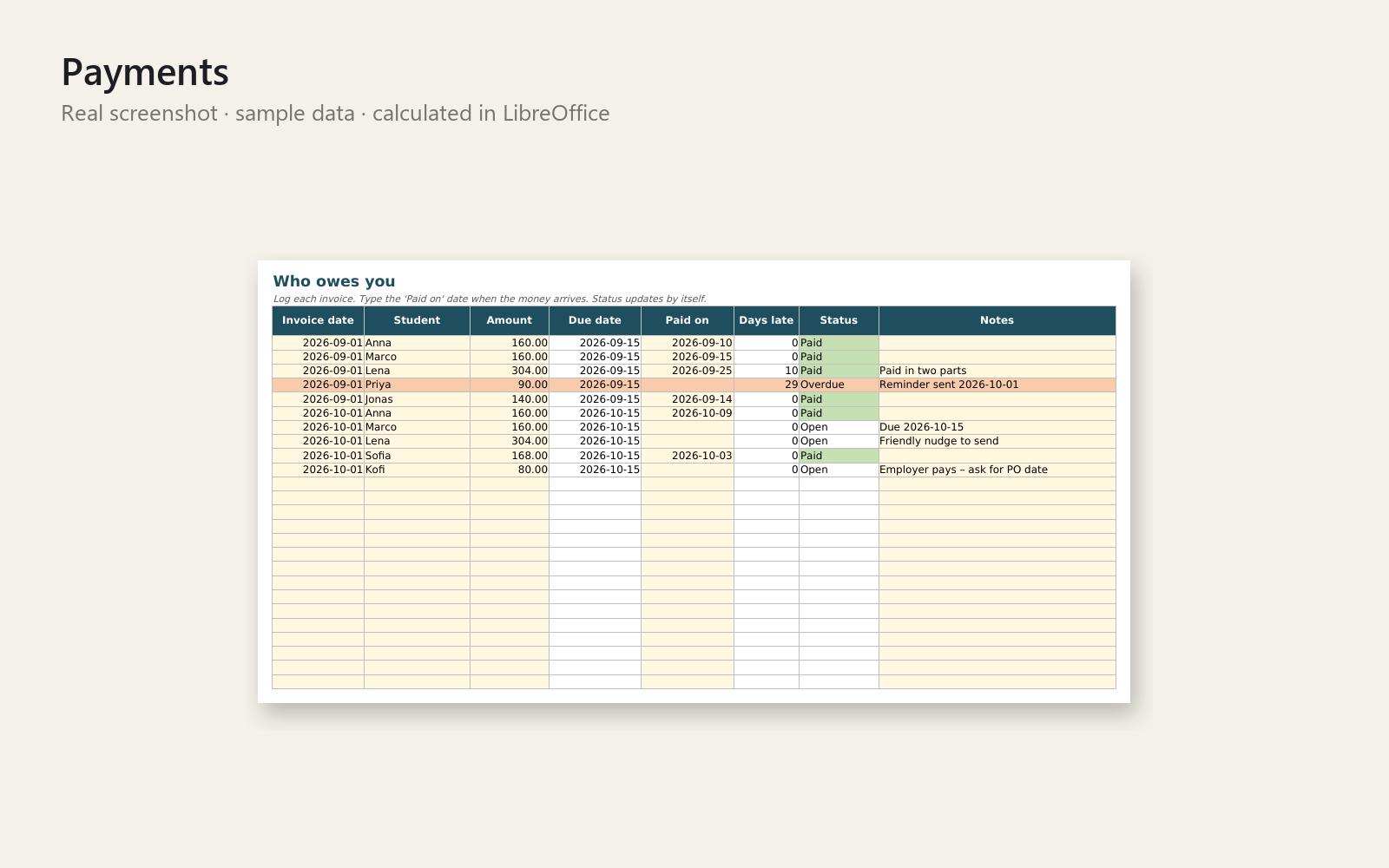Select Lena's days late value 10
The height and width of the screenshot is (868, 1389).
tap(767, 371)
